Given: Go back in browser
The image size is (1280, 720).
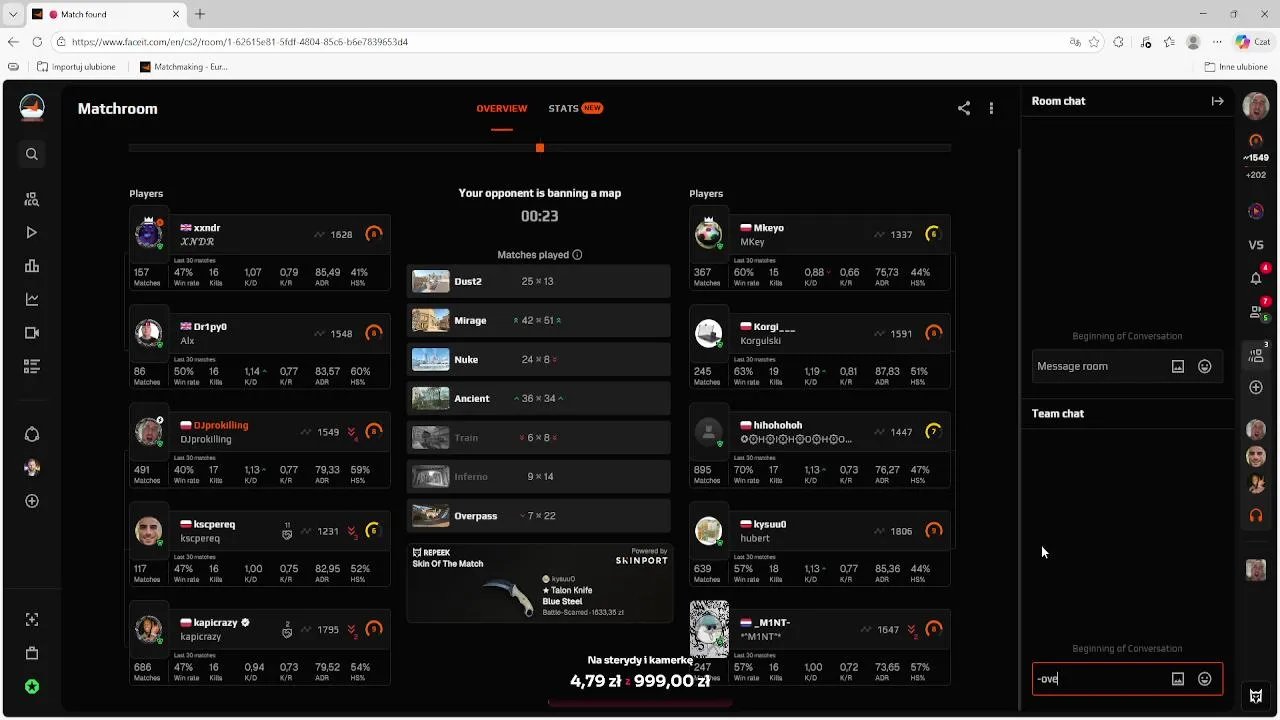Looking at the screenshot, I should [x=13, y=42].
